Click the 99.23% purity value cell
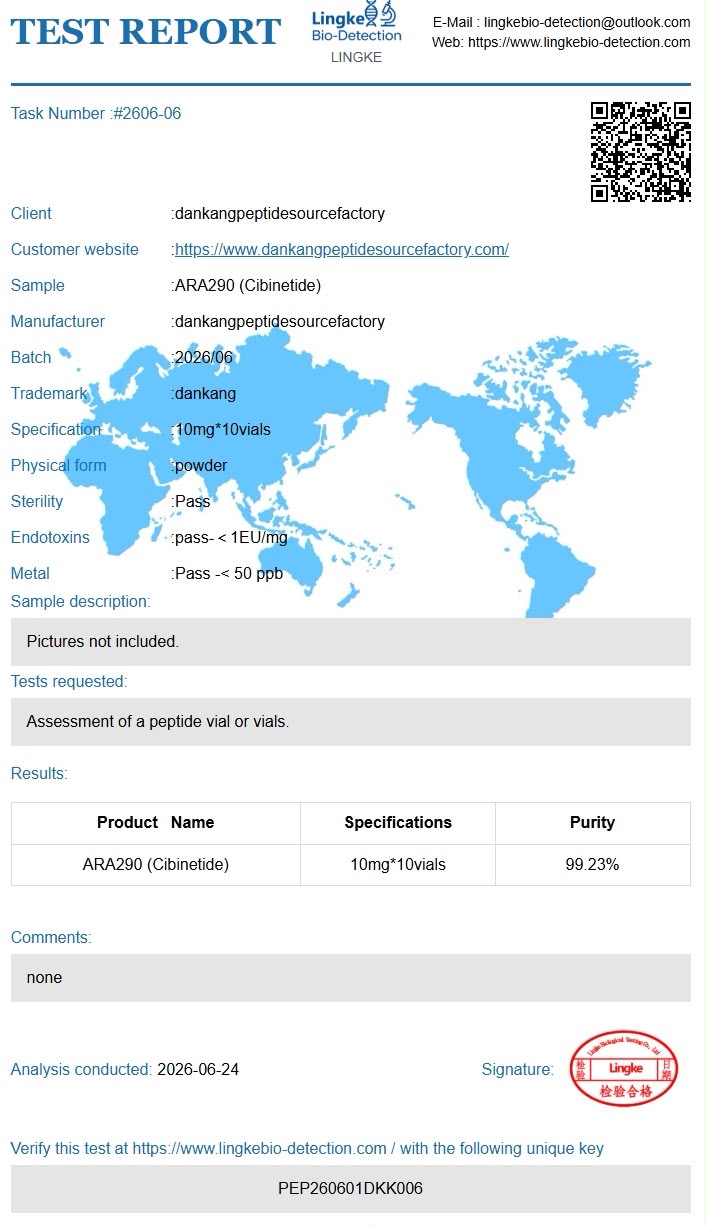Viewport: 706px width, 1226px height. [592, 865]
